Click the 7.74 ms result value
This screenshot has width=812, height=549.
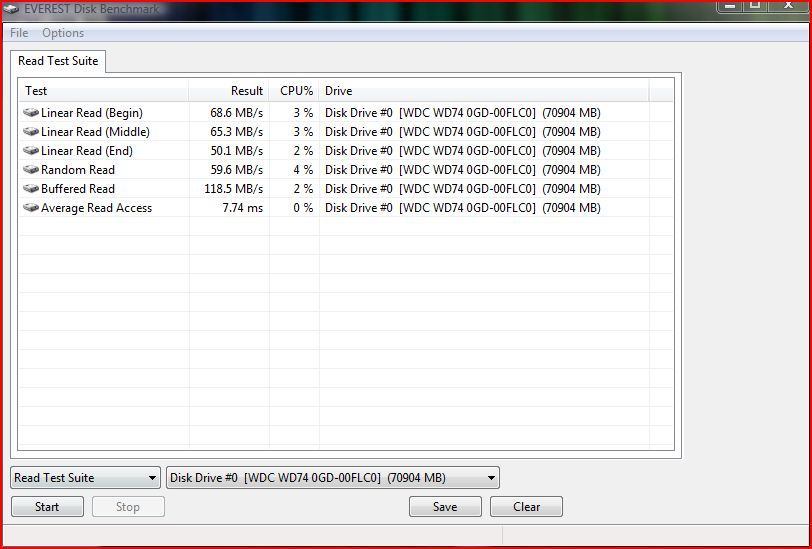pos(243,208)
